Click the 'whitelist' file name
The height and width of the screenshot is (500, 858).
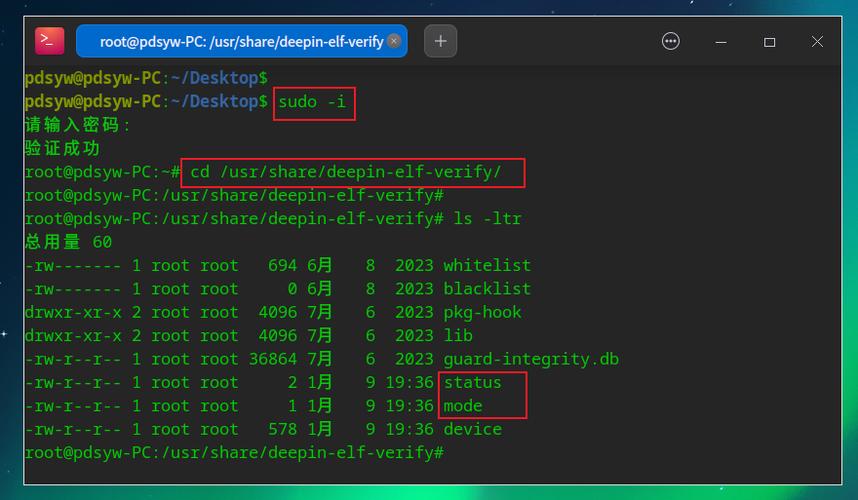(487, 265)
